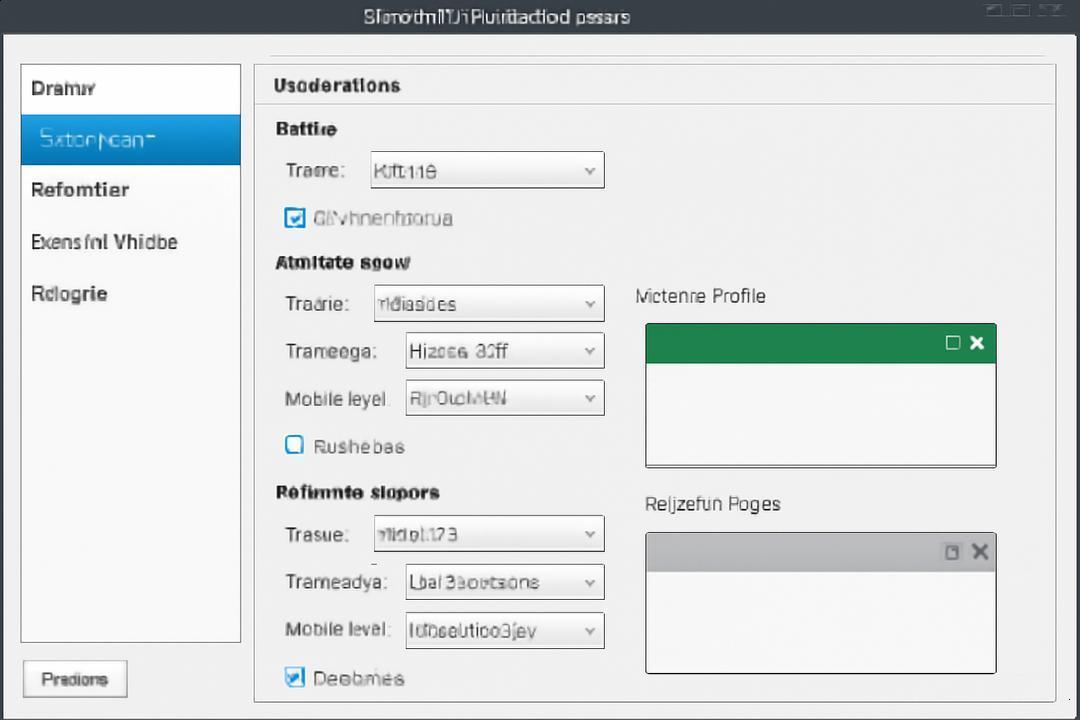Click the maximize icon in green Profile header
Viewport: 1080px width, 720px height.
point(953,343)
